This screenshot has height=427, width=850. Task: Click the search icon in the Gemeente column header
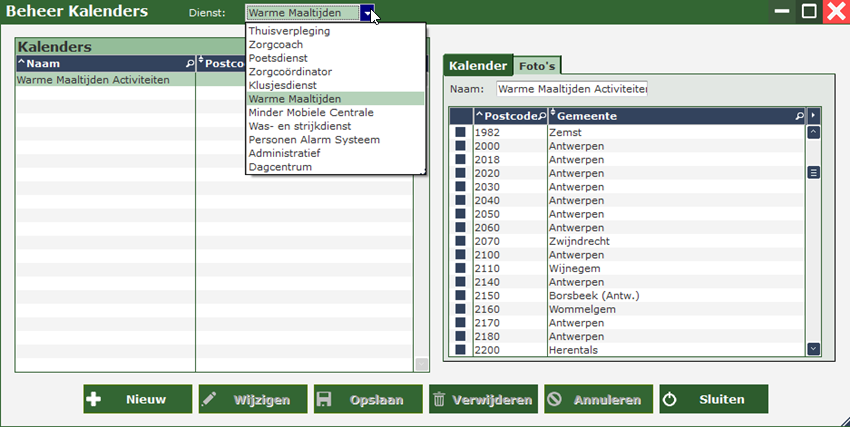[x=799, y=116]
